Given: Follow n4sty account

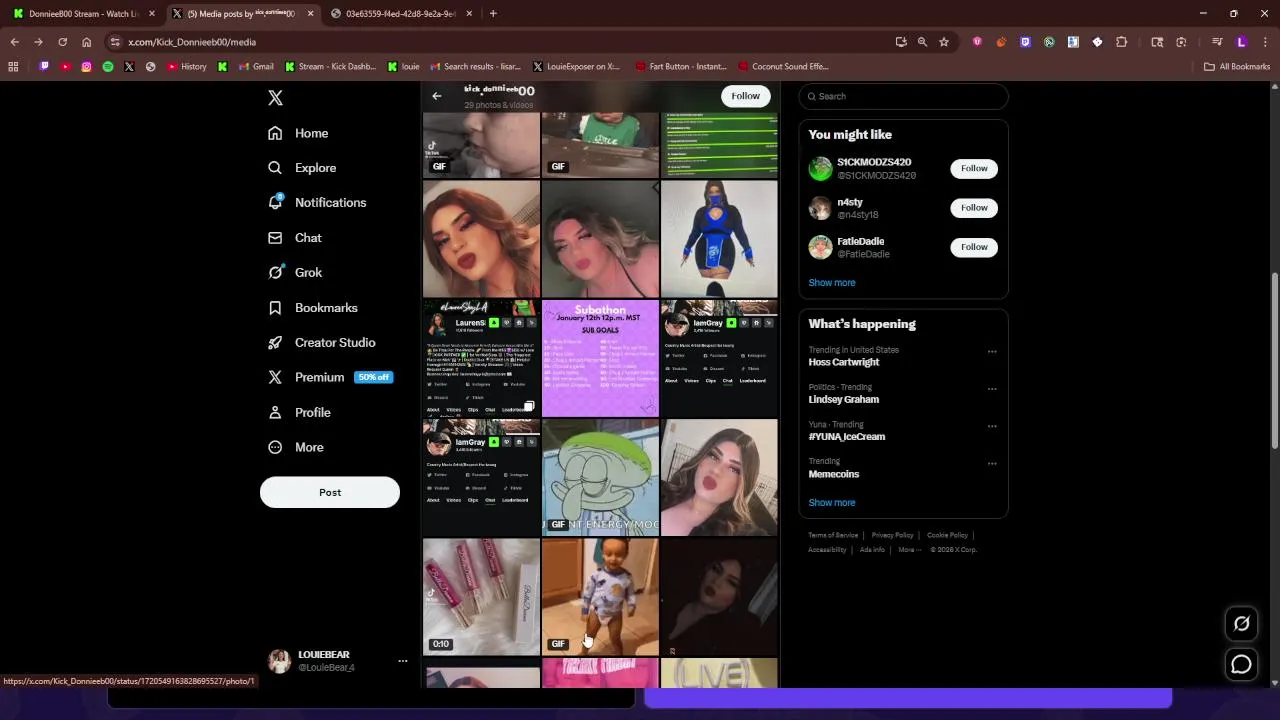Looking at the screenshot, I should tap(974, 208).
